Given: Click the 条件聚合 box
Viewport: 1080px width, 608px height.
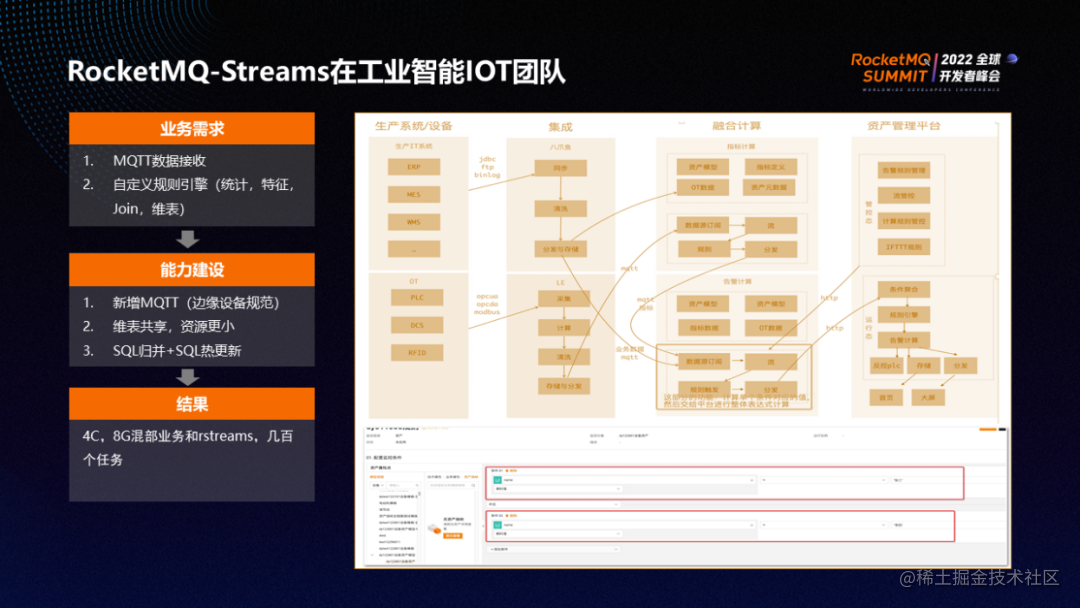Looking at the screenshot, I should pos(904,289).
